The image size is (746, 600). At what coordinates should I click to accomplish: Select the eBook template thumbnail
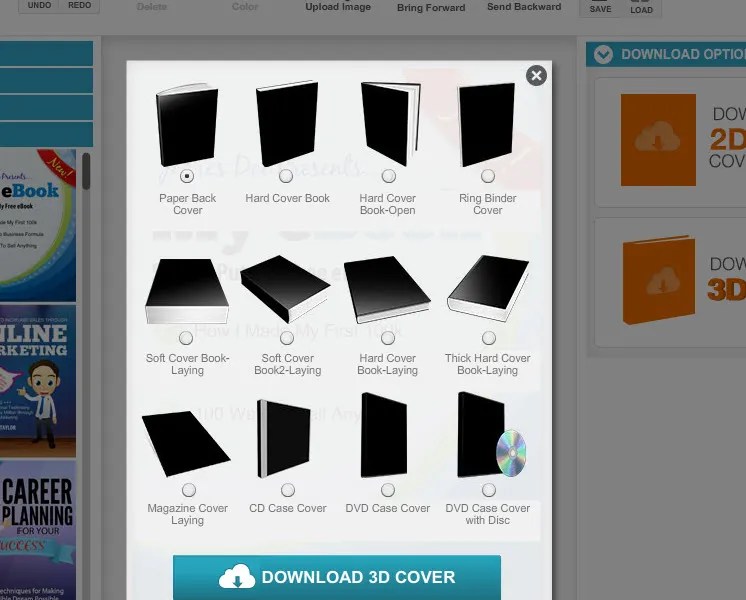pos(38,225)
